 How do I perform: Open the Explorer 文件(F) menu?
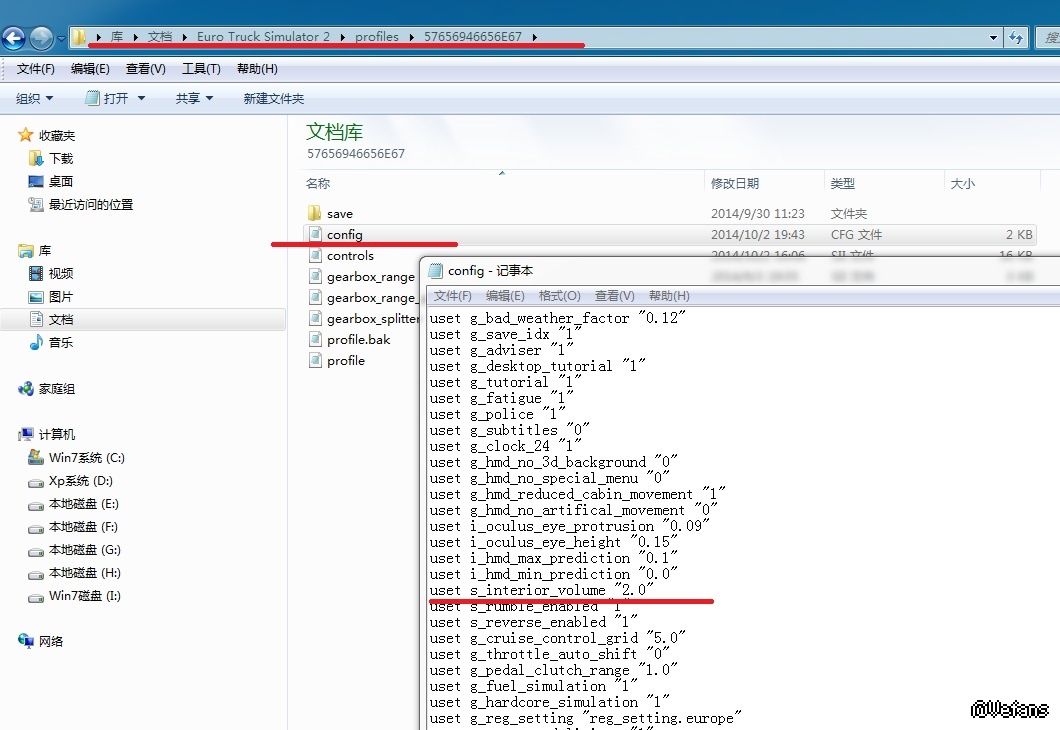pos(35,68)
